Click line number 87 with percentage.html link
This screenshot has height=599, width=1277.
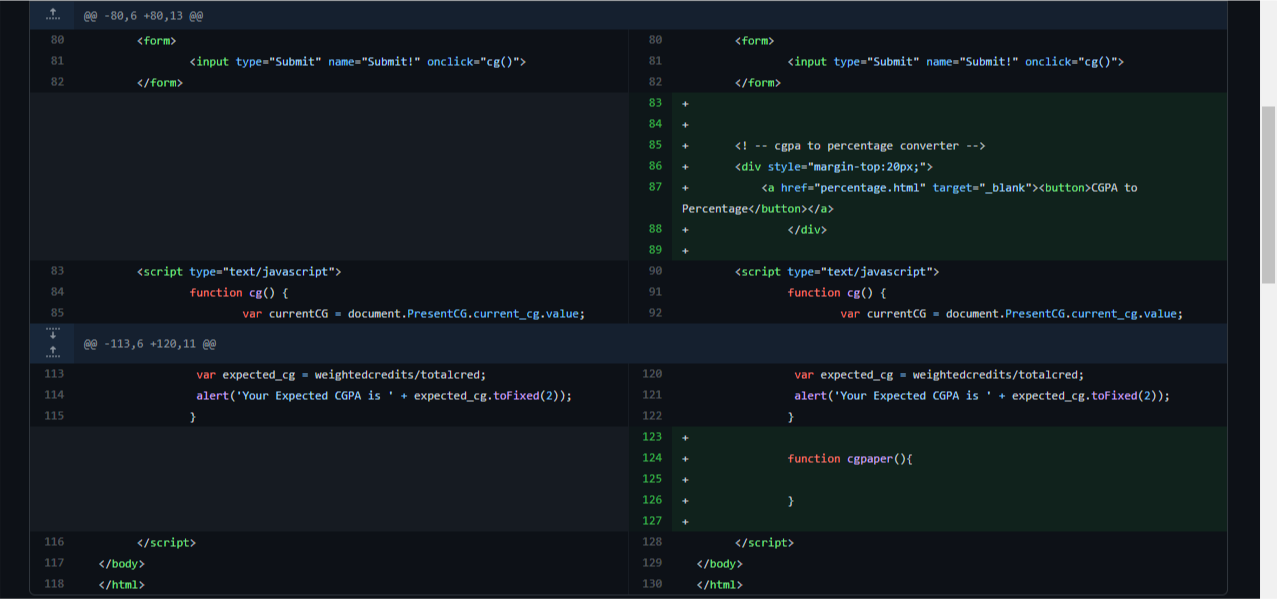pyautogui.click(x=655, y=187)
